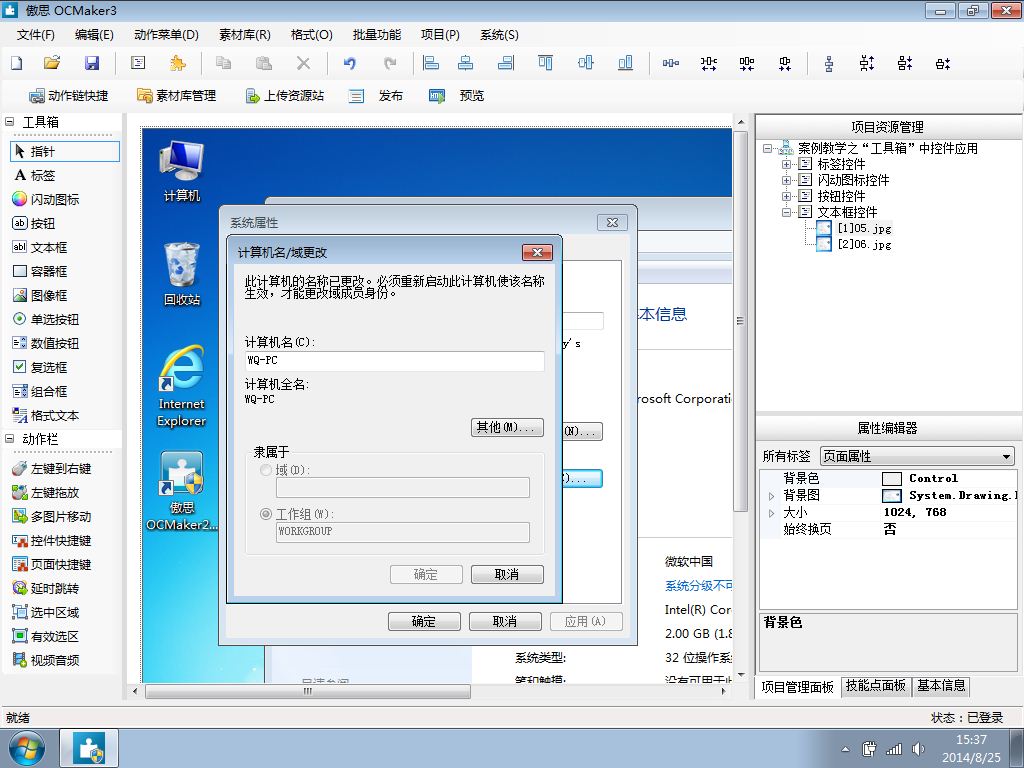Select the Delay jump (延时跳转) action
1024x768 pixels.
click(46, 588)
